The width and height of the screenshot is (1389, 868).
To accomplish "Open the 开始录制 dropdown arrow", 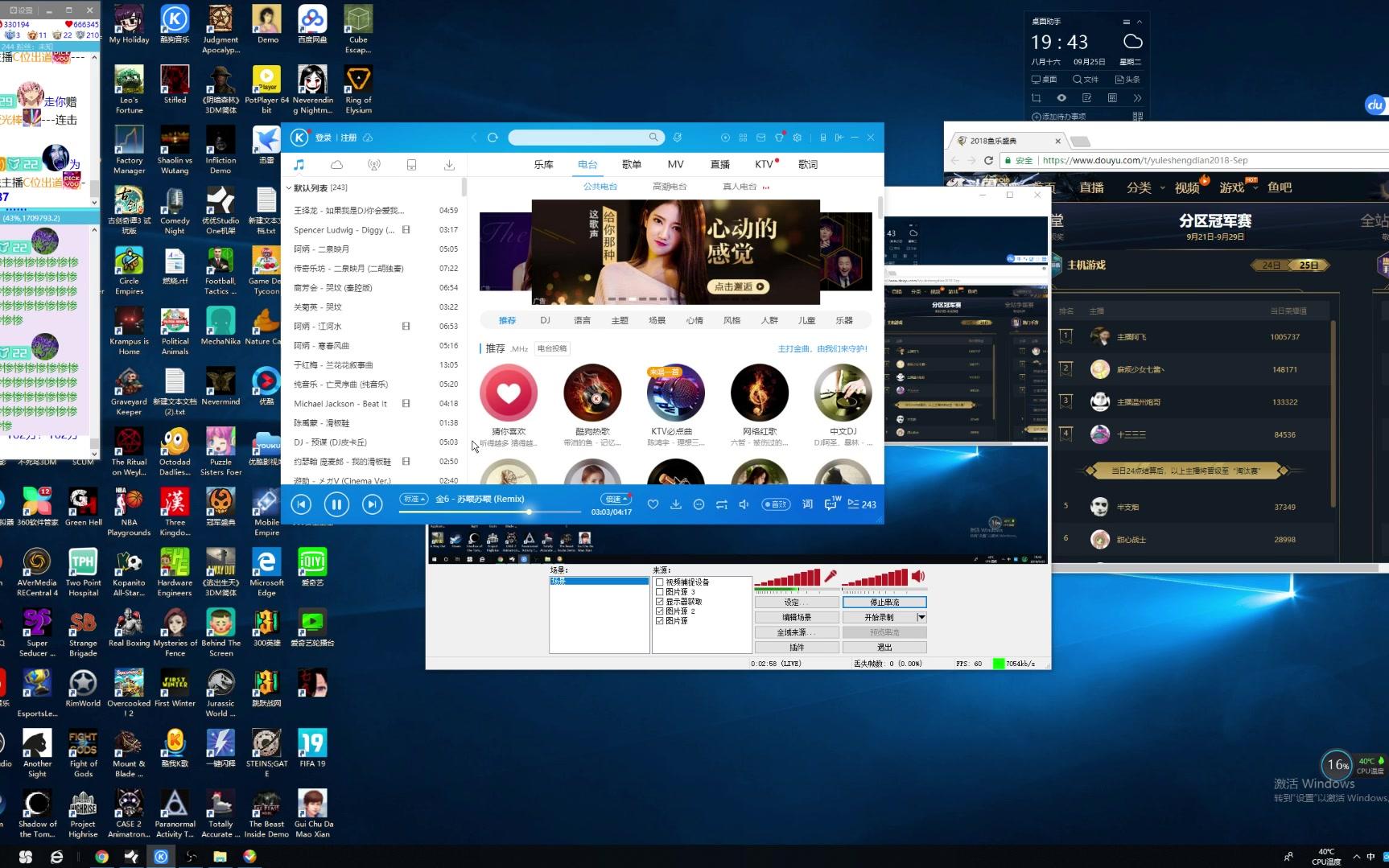I will [921, 617].
